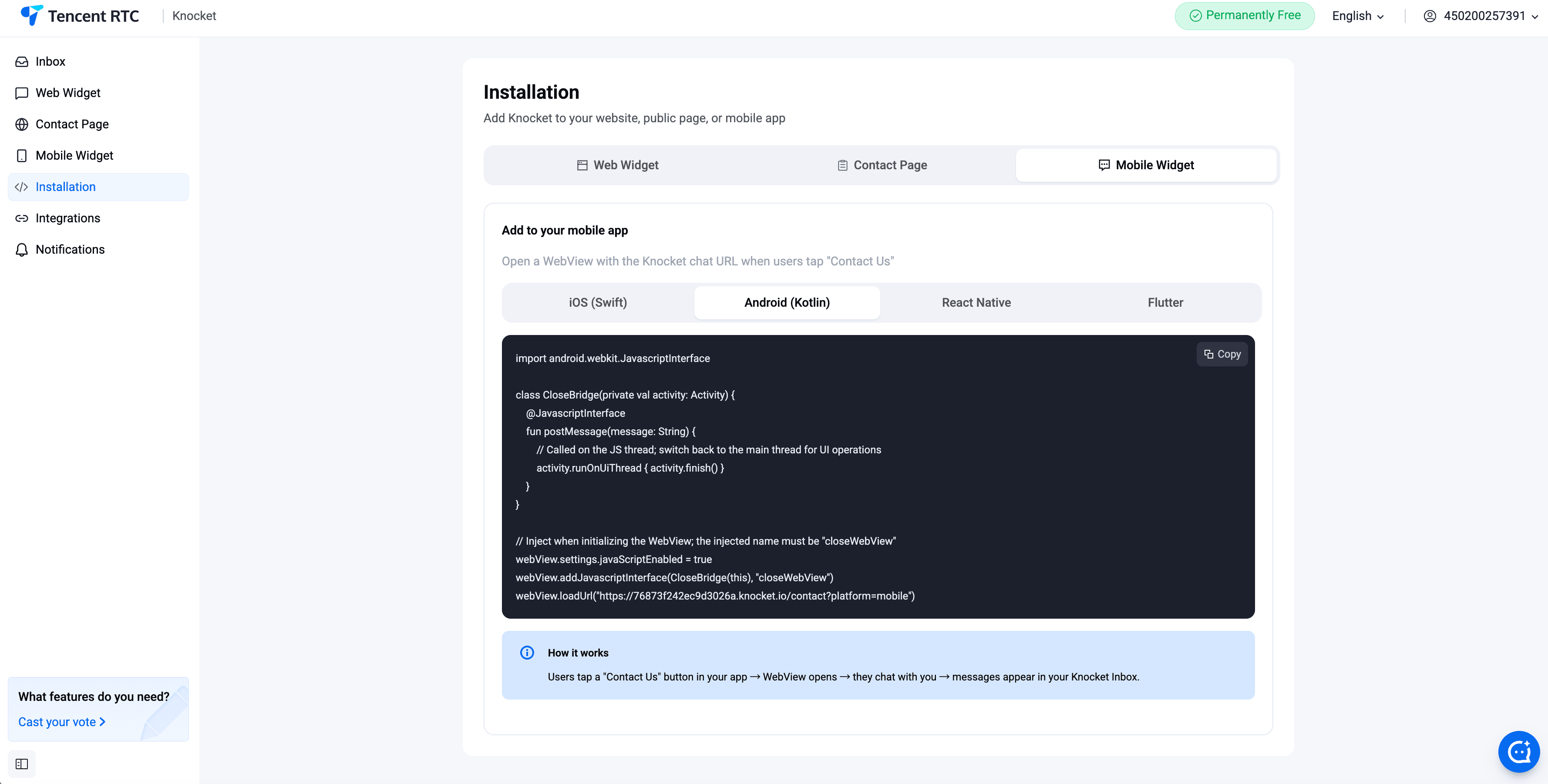Click the webView.loadUrl code line
This screenshot has height=784, width=1548.
(715, 595)
